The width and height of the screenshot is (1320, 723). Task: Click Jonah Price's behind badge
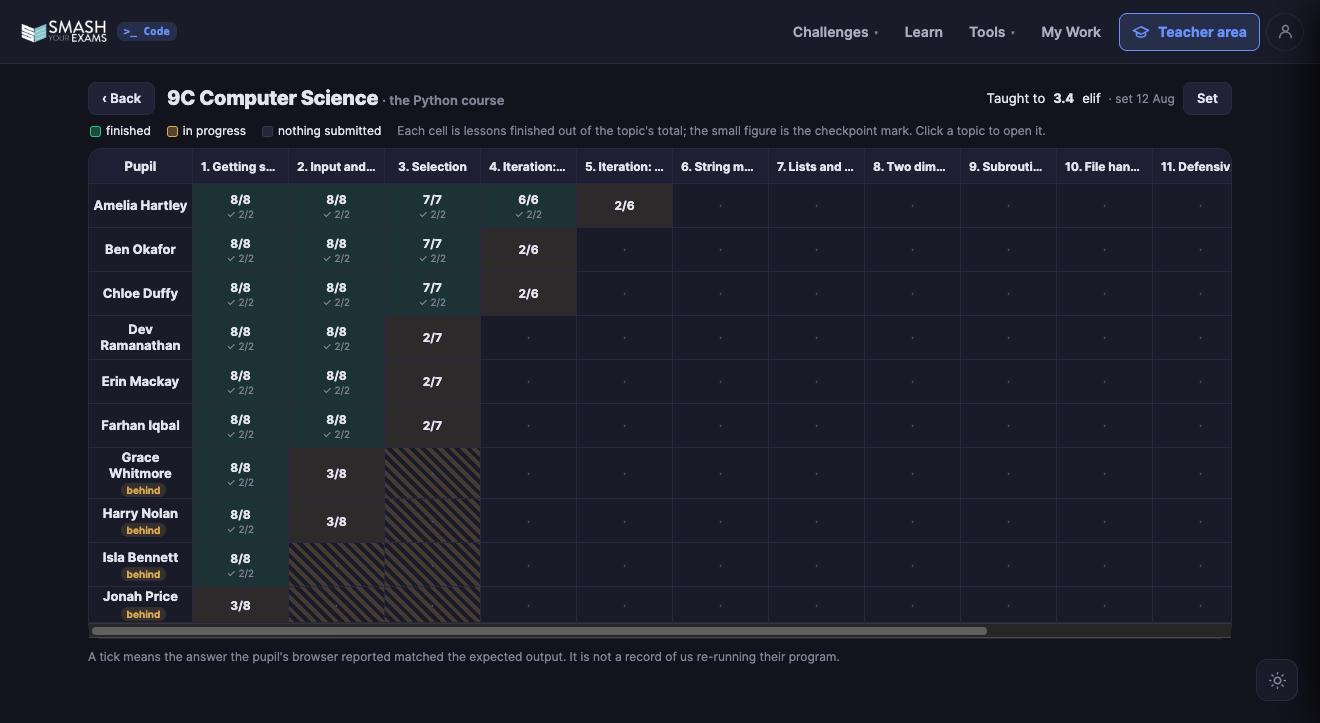coord(143,614)
